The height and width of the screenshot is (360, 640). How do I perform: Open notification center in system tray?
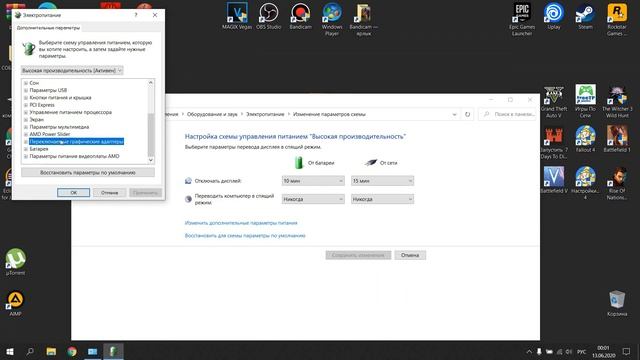coord(626,351)
